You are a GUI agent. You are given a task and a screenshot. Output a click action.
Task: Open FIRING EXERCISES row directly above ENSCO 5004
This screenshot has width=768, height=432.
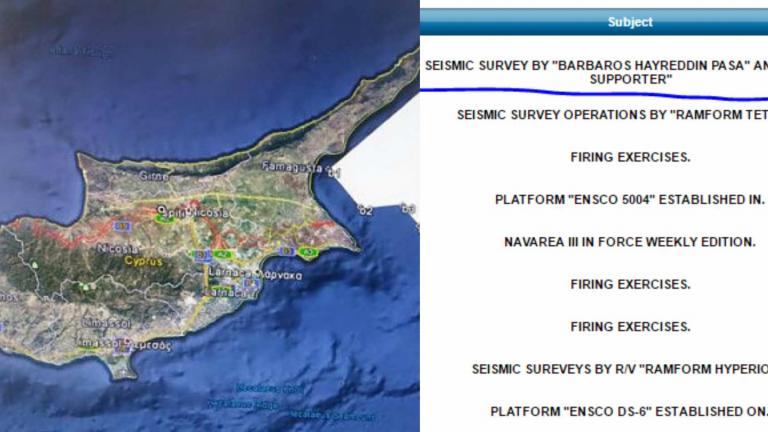coord(630,157)
